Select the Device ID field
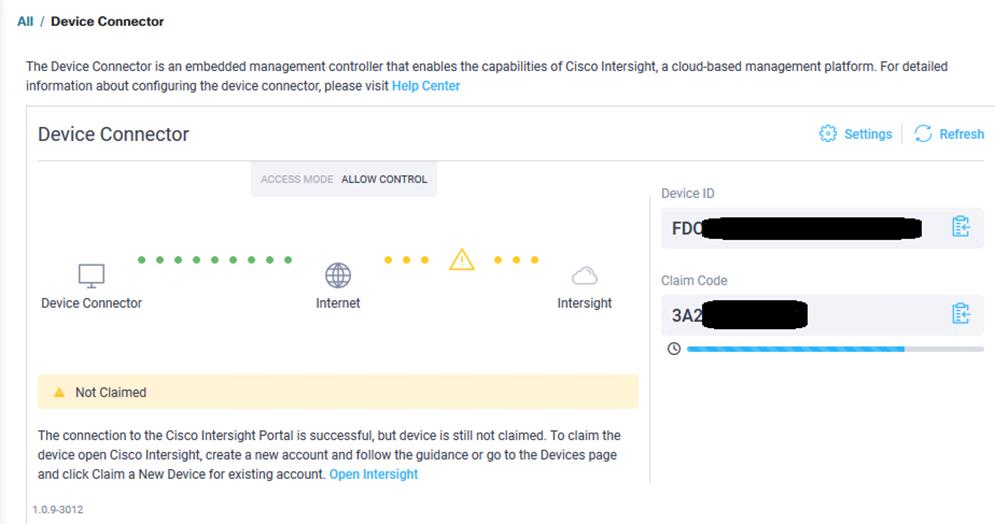 (x=822, y=228)
